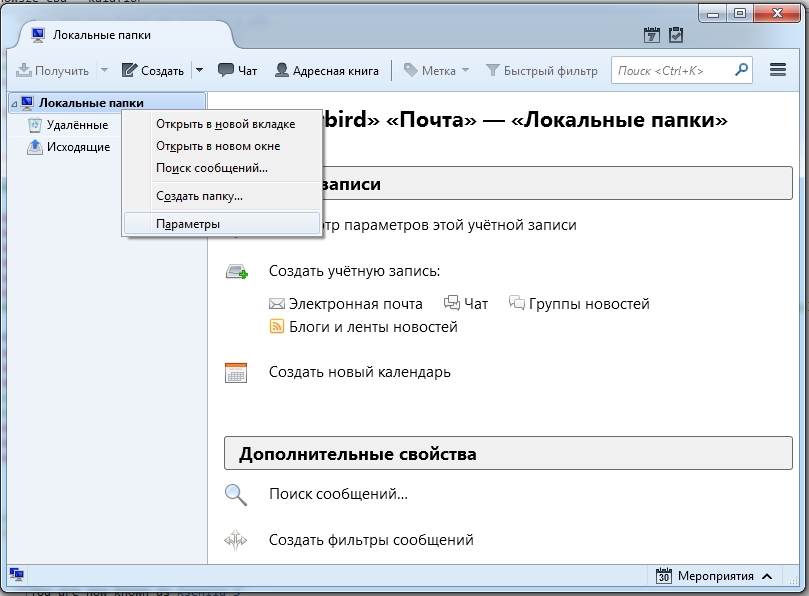Open the calendar tab icon
809x596 pixels.
(x=652, y=35)
